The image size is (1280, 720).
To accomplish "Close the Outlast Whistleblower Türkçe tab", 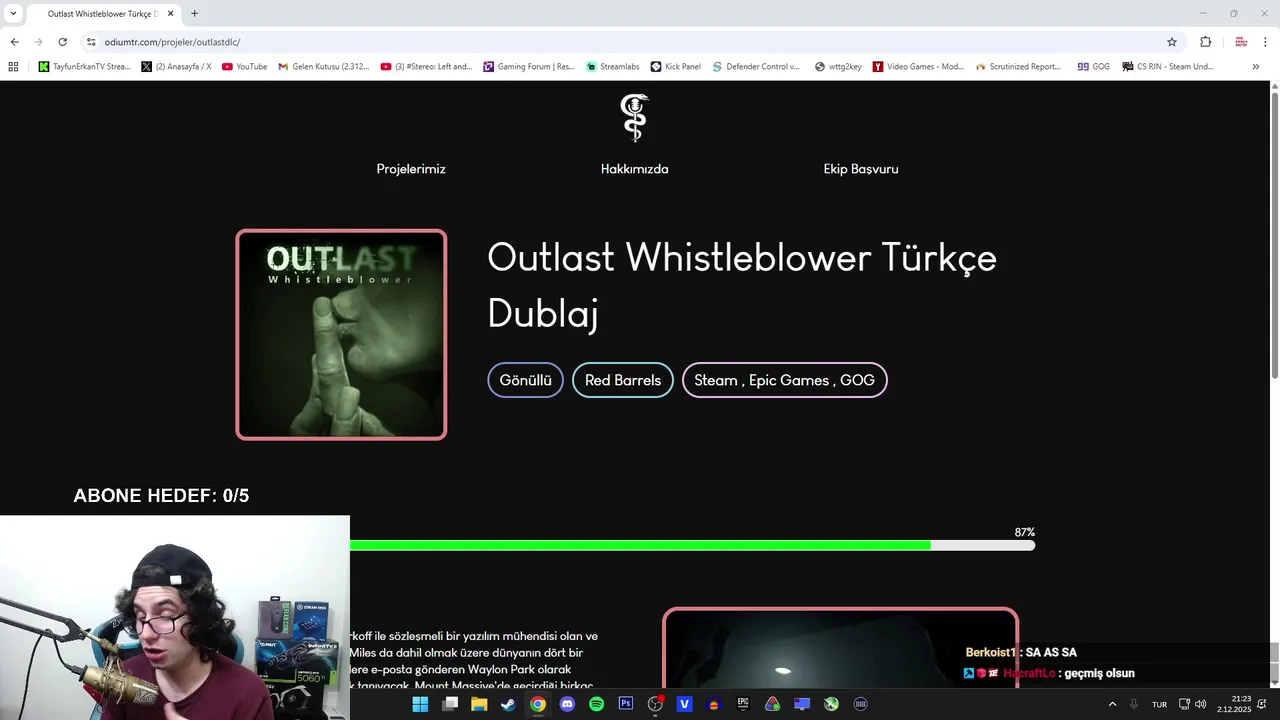I will pos(170,14).
